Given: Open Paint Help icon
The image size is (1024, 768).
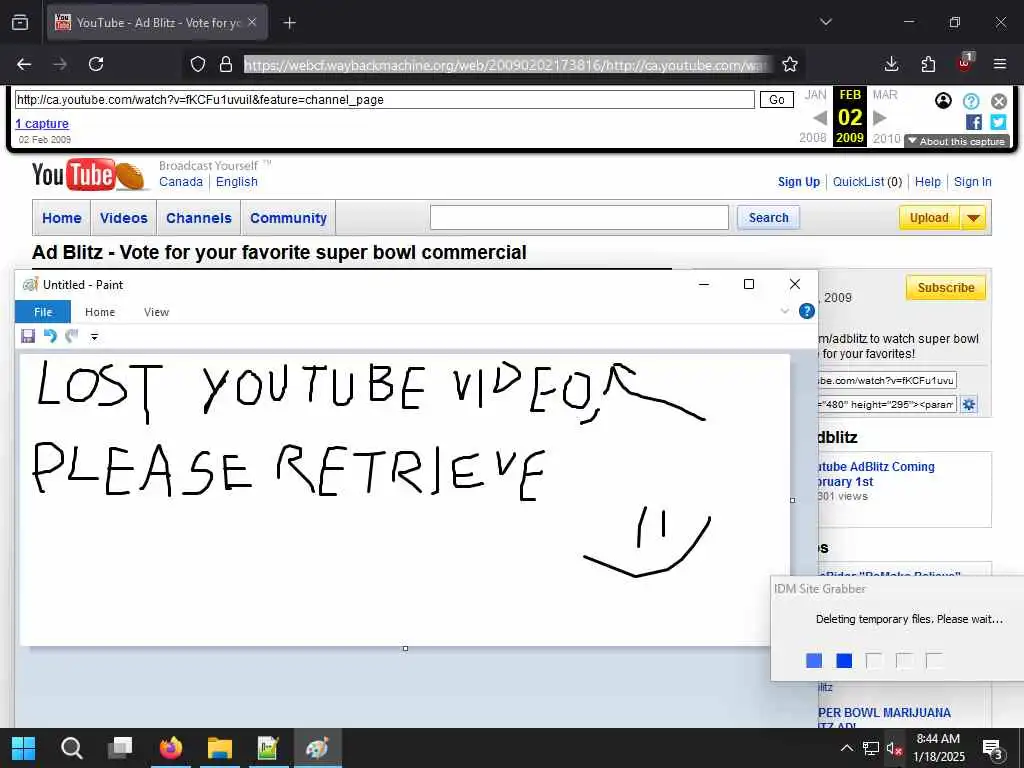Looking at the screenshot, I should point(807,312).
